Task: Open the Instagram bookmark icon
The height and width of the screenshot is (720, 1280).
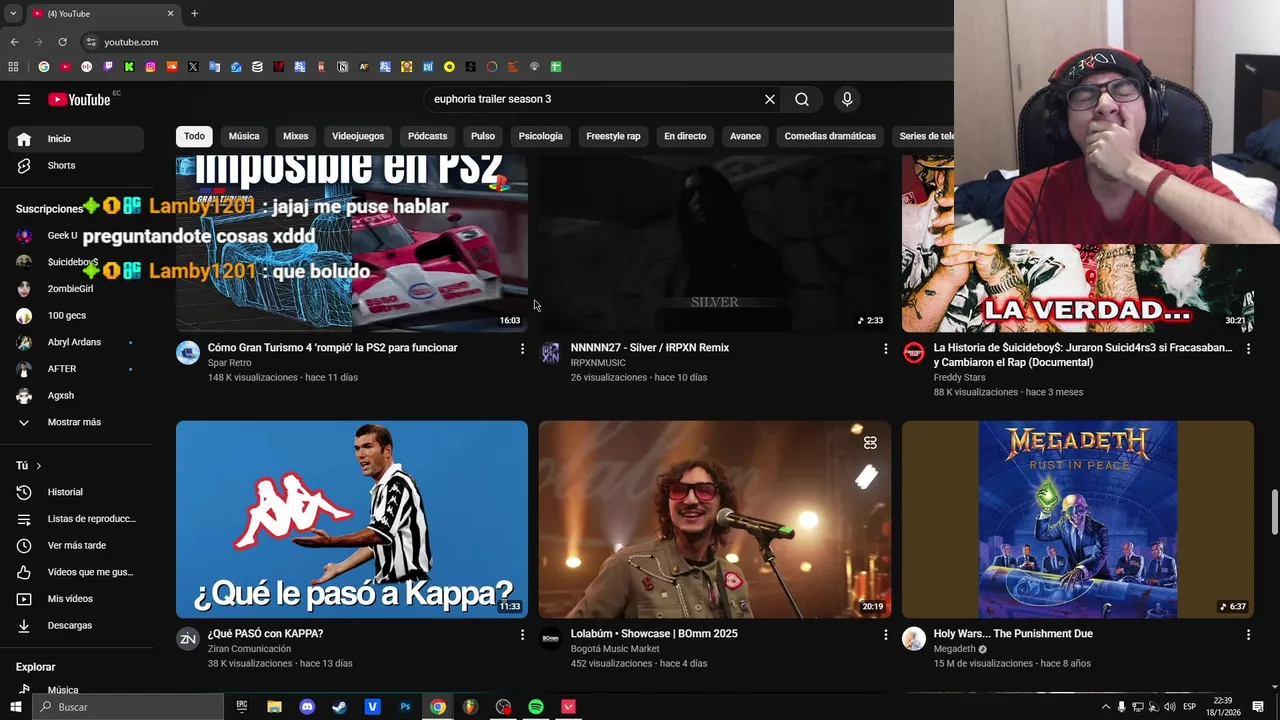Action: (150, 67)
